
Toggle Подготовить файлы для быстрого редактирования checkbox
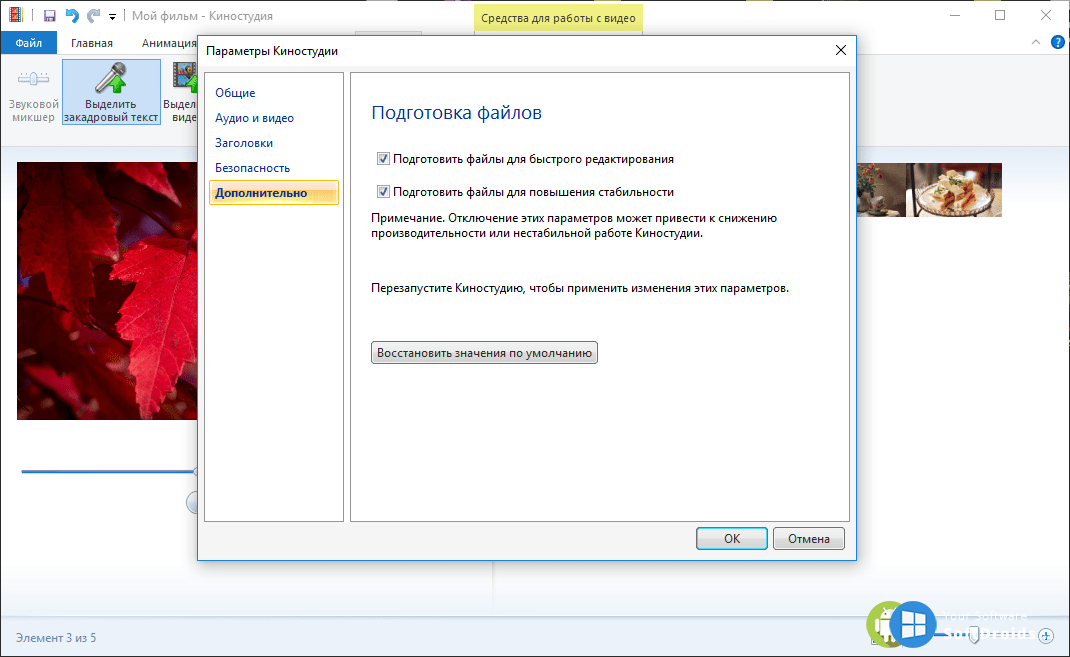[x=383, y=159]
